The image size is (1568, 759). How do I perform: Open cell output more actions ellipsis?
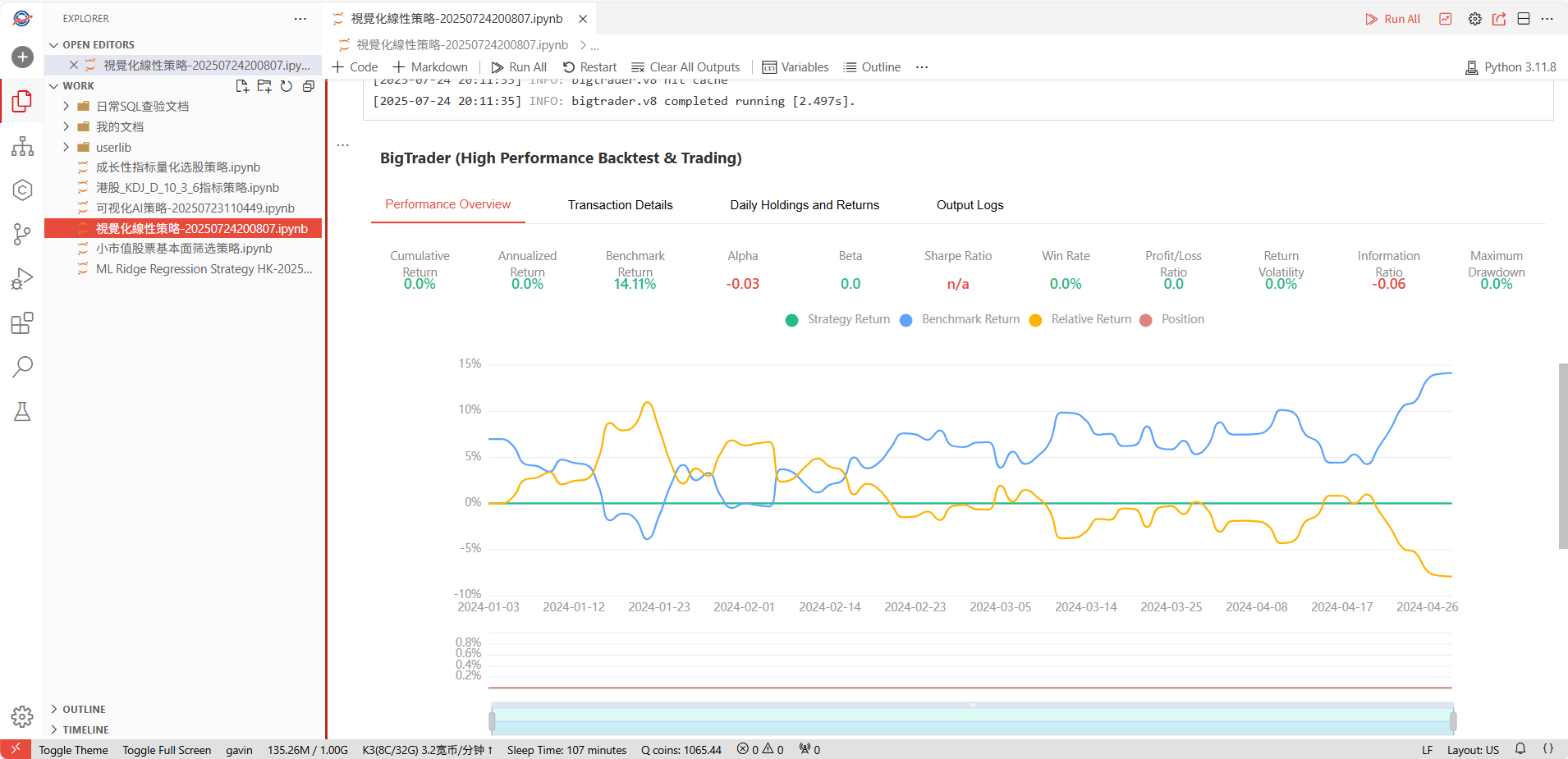pyautogui.click(x=343, y=145)
